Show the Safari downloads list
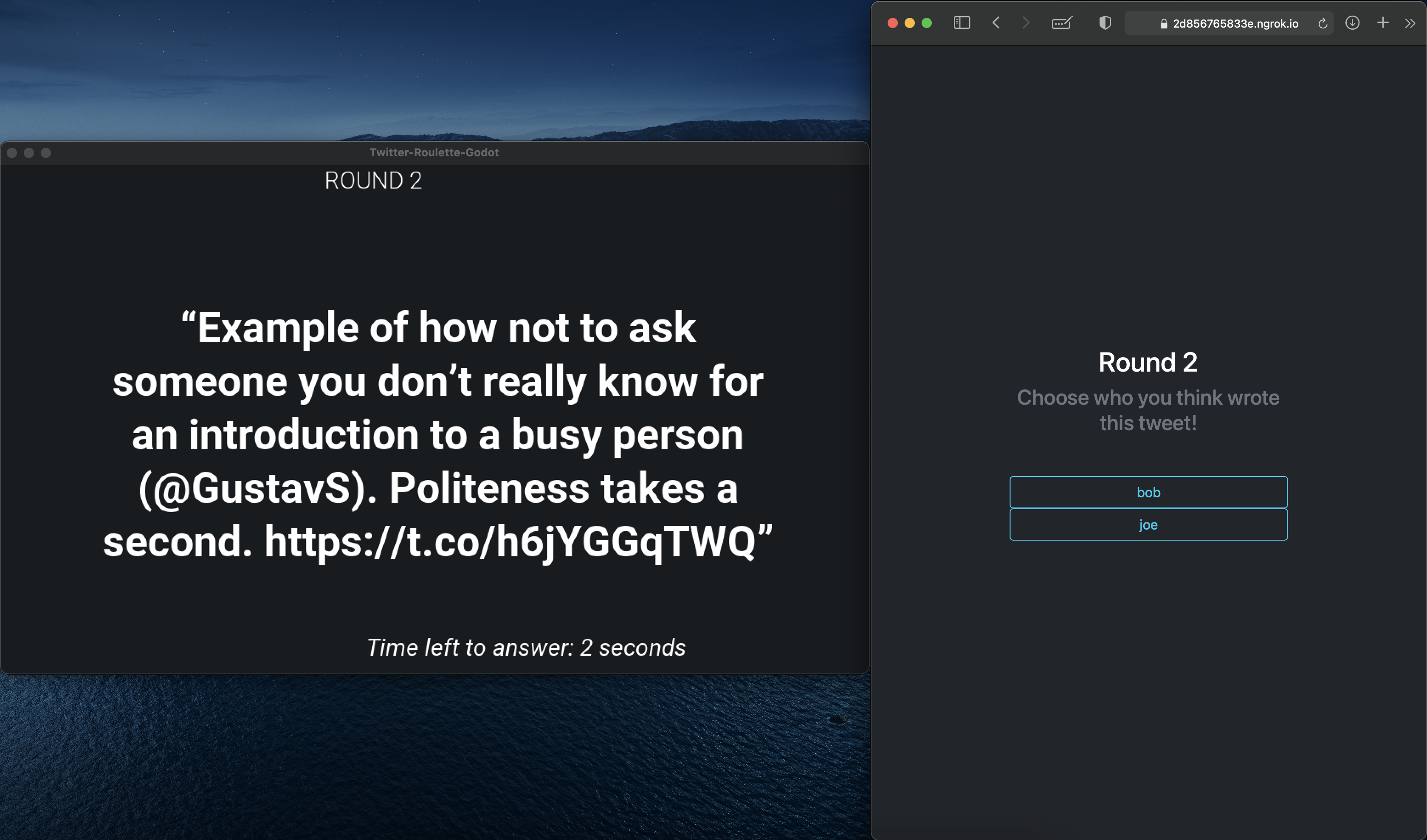This screenshot has width=1427, height=840. coord(1352,23)
